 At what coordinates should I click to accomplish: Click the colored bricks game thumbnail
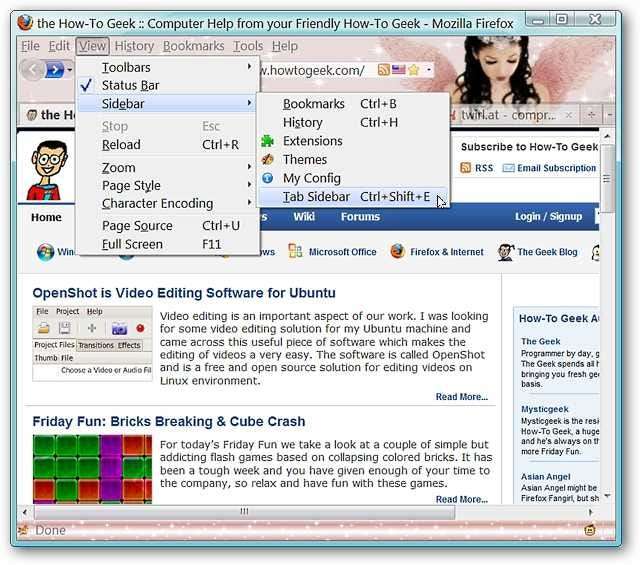pos(92,469)
